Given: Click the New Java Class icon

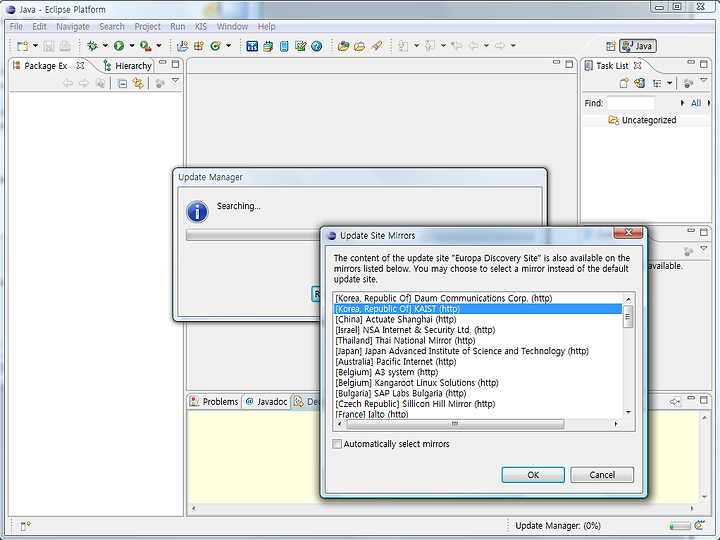Looking at the screenshot, I should pyautogui.click(x=215, y=46).
